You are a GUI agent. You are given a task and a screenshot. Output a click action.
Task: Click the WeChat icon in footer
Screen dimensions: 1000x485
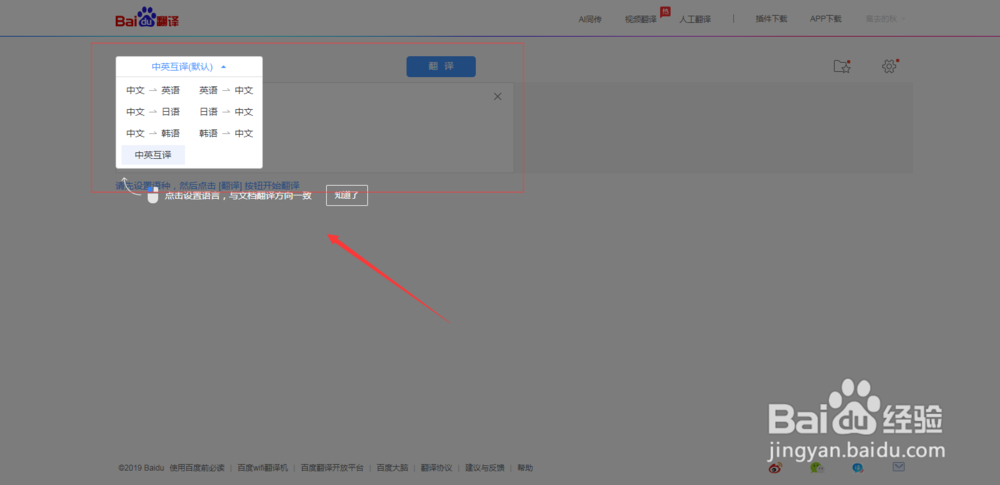[816, 468]
